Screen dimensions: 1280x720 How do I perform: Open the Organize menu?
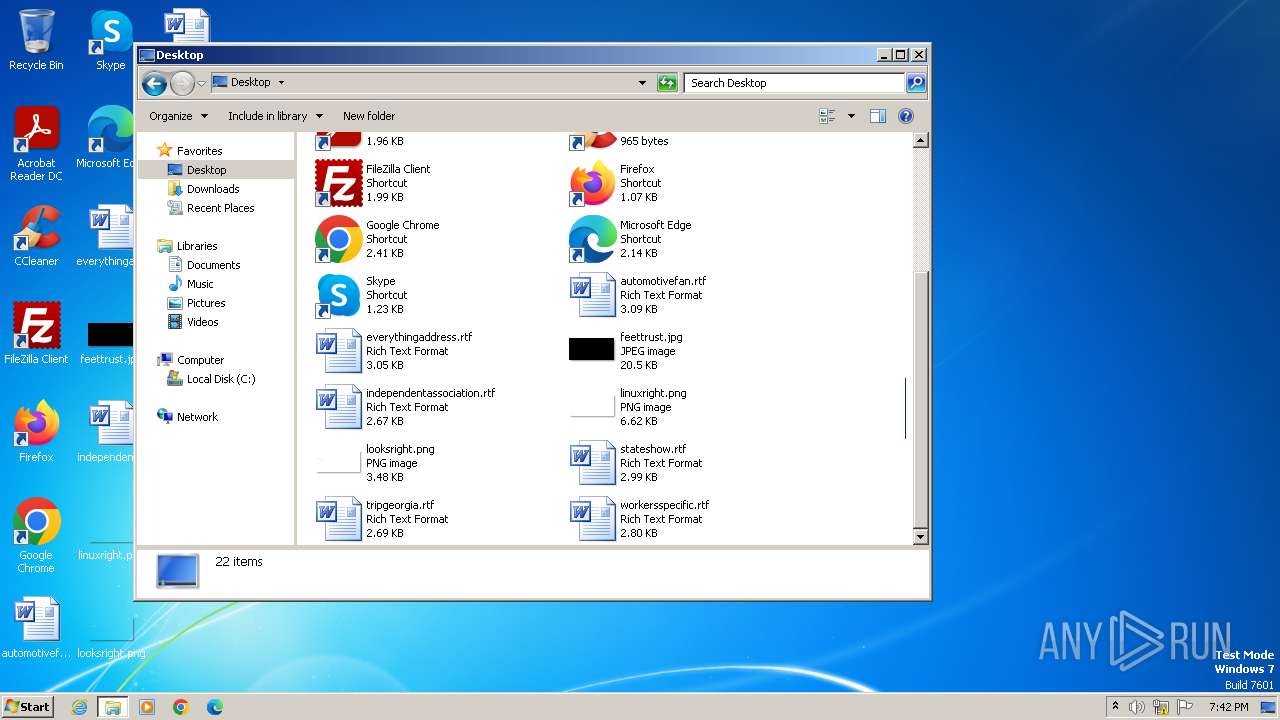pyautogui.click(x=178, y=116)
